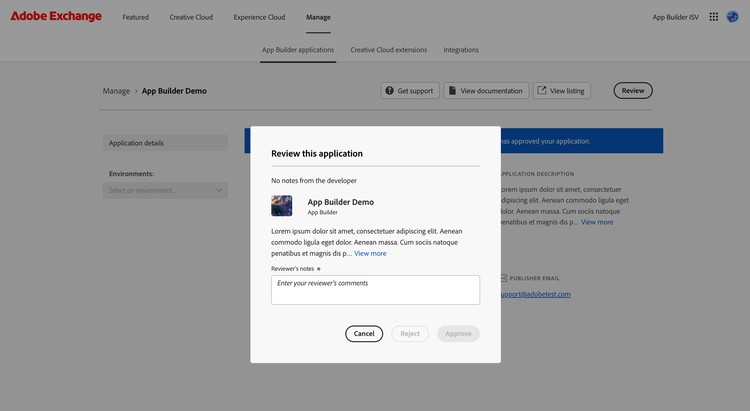Click the App Builder Demo breadcrumb text
Image resolution: width=750 pixels, height=411 pixels.
tap(174, 91)
